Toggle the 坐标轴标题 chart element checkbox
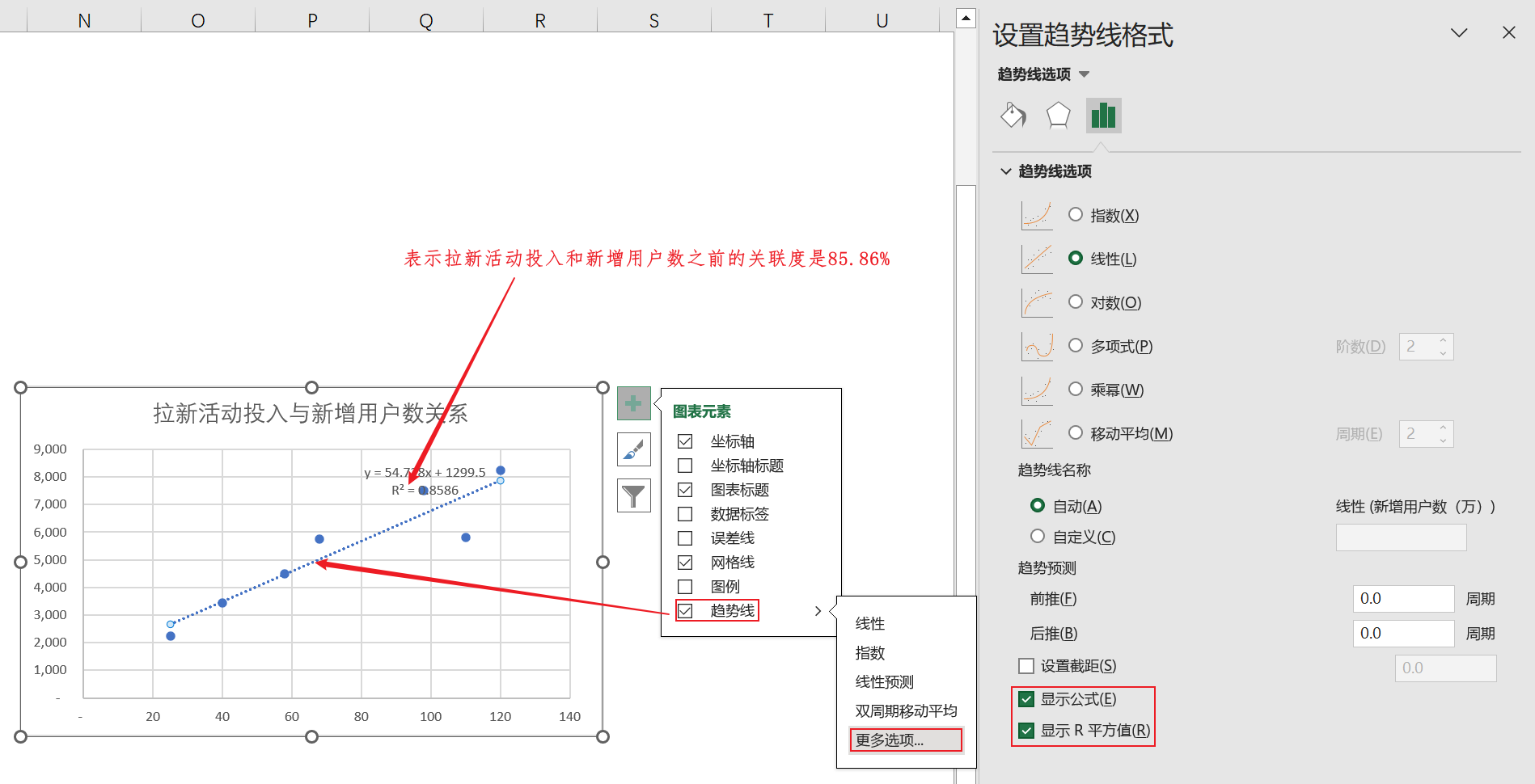 coord(685,466)
